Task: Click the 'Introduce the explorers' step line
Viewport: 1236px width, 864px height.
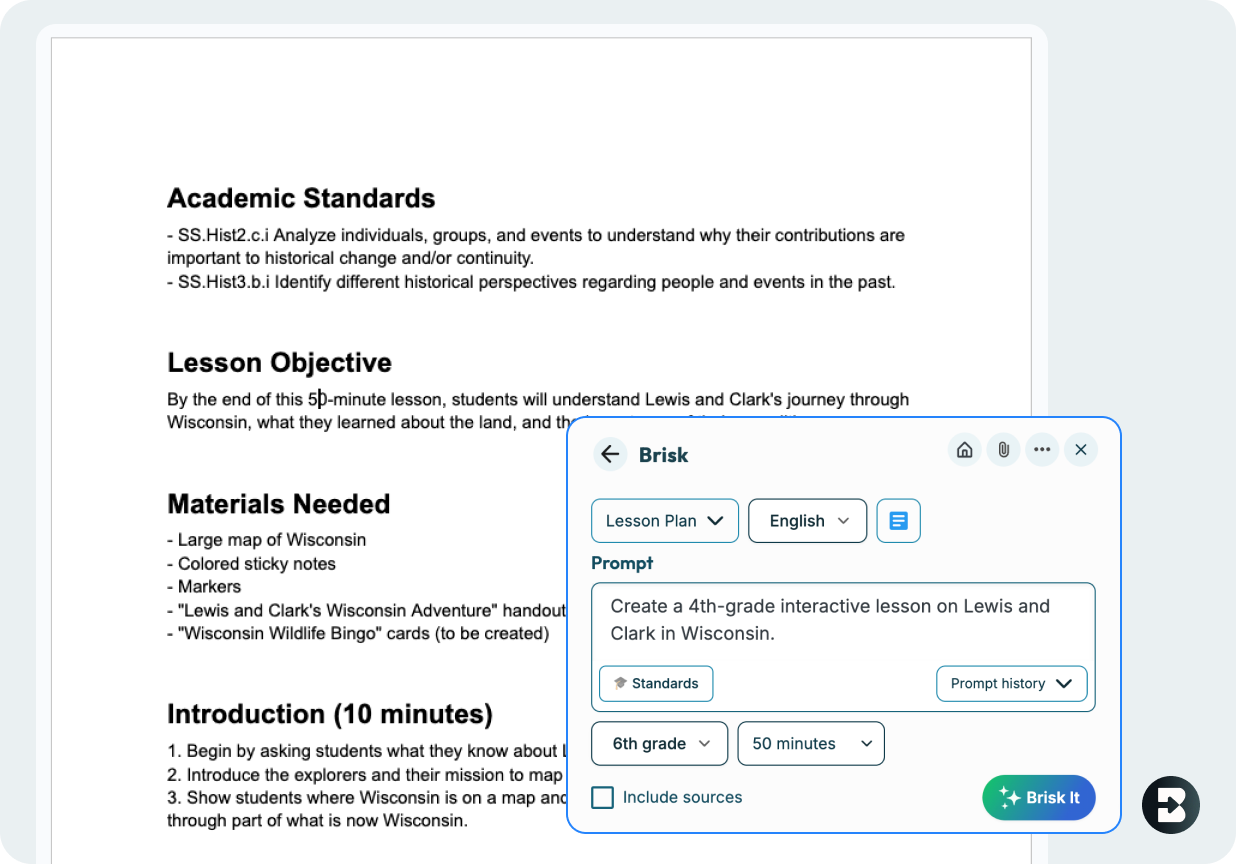Action: pyautogui.click(x=366, y=775)
